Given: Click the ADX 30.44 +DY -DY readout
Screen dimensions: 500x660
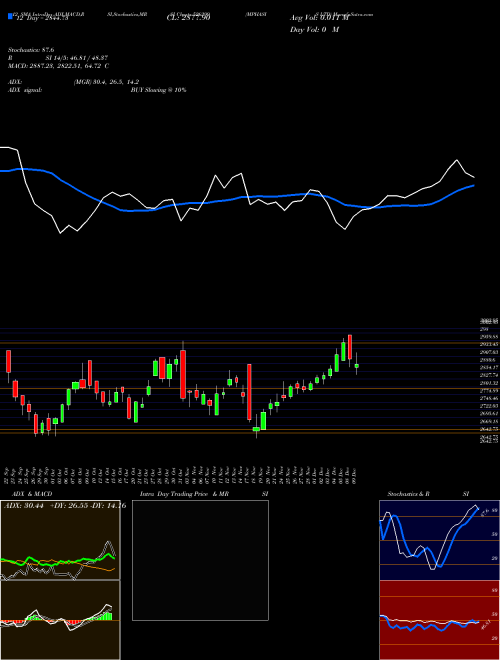Looking at the screenshot, I should point(65,506).
